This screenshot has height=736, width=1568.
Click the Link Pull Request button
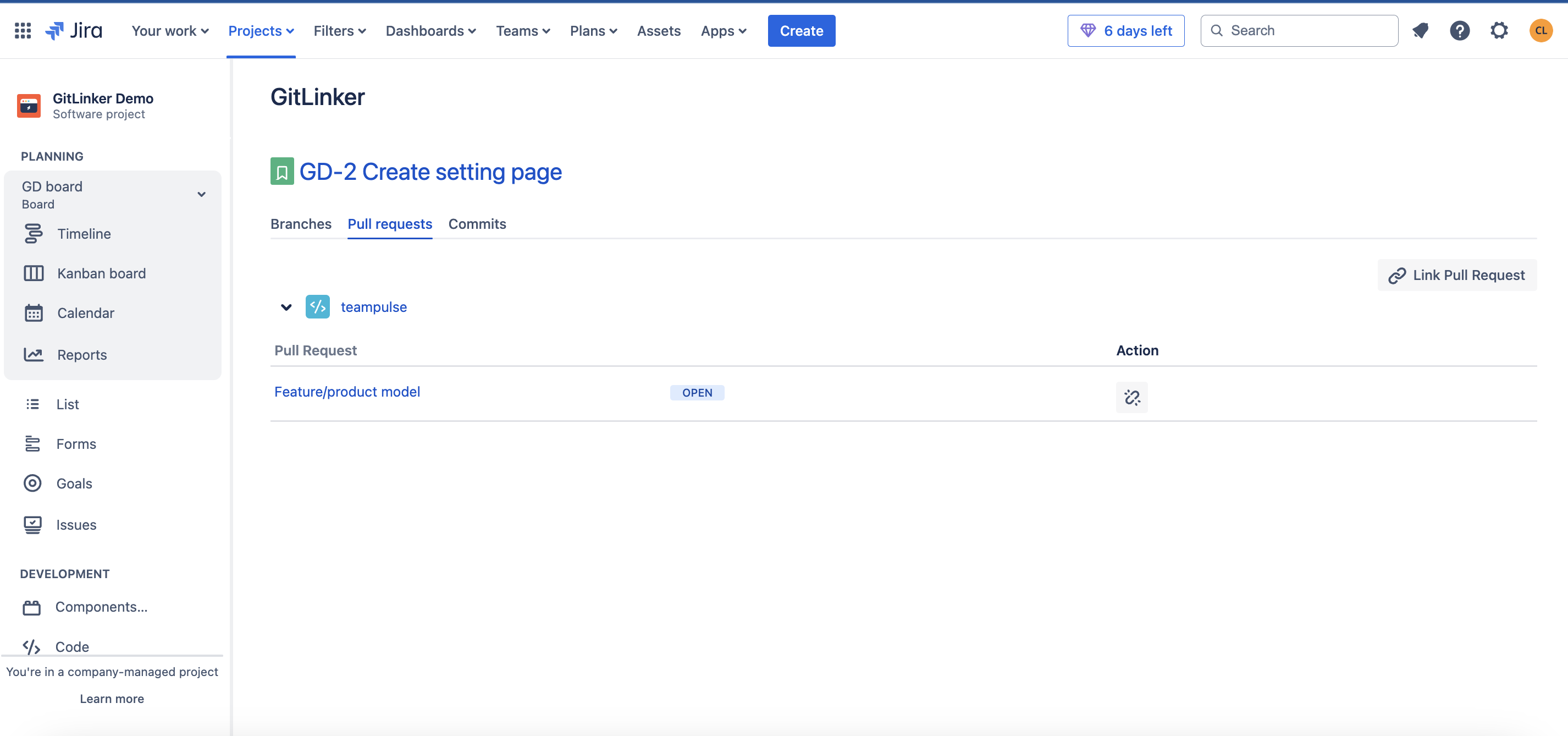coord(1457,274)
